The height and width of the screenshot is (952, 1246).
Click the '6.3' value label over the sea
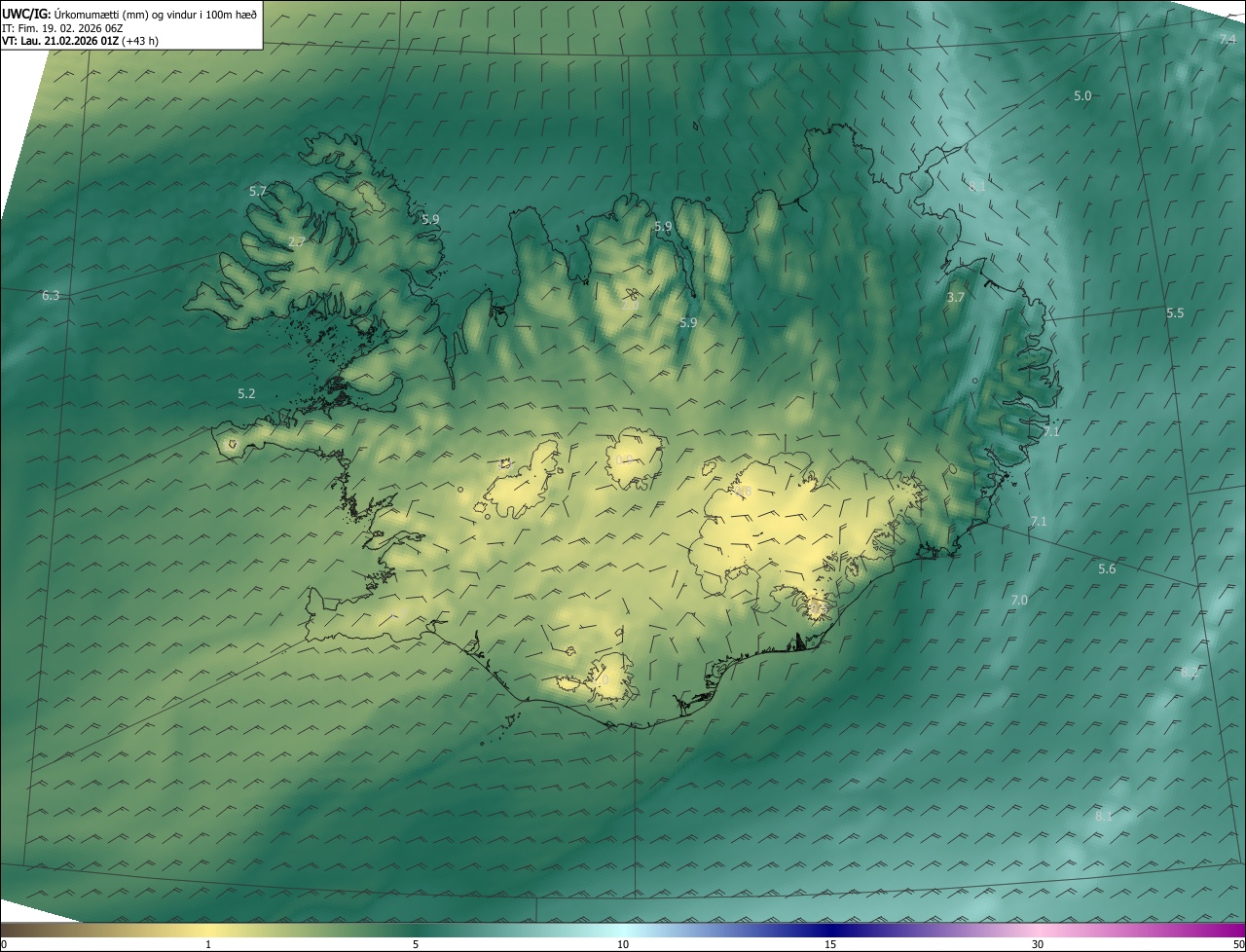pyautogui.click(x=51, y=295)
